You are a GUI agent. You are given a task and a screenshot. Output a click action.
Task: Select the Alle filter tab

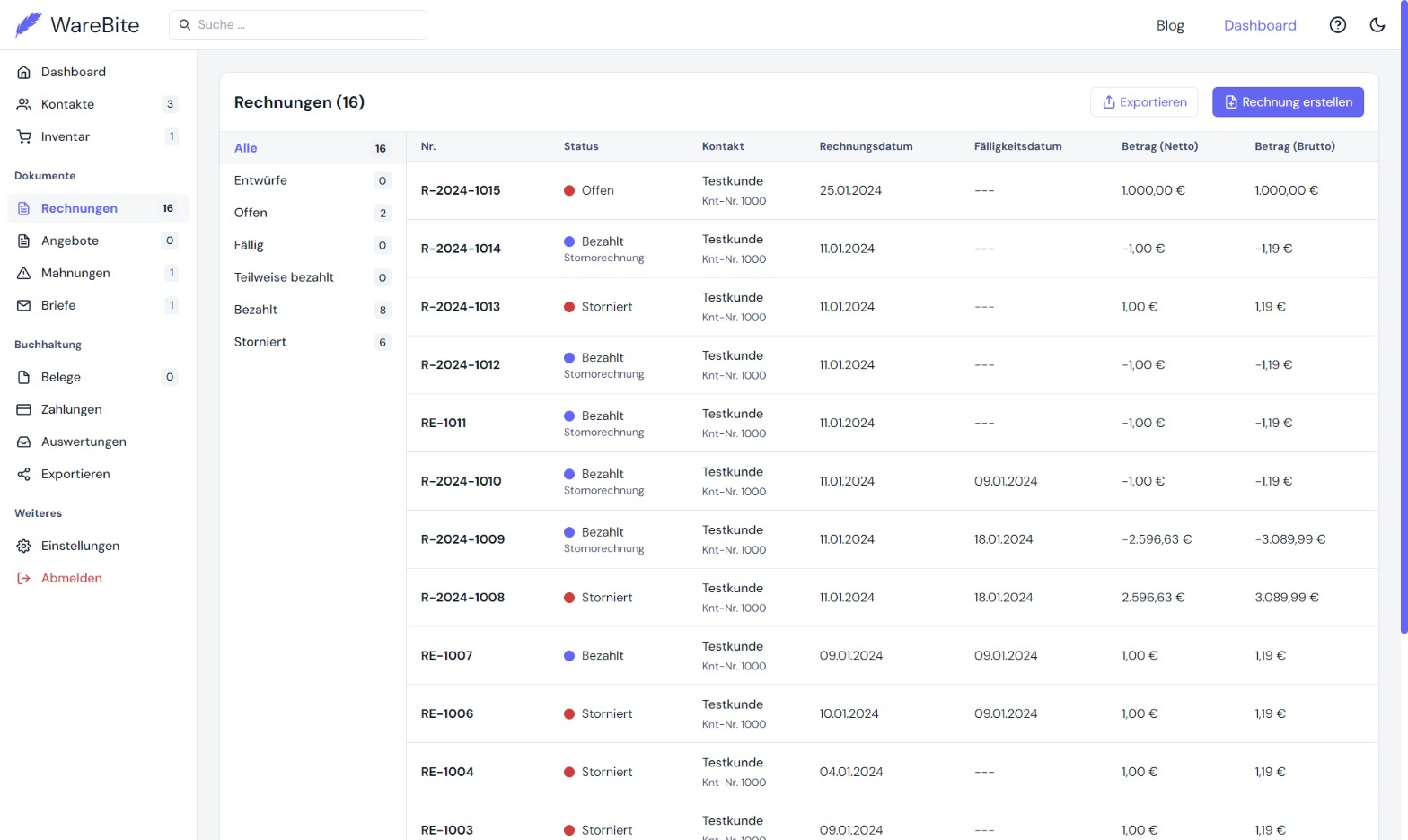(311, 148)
